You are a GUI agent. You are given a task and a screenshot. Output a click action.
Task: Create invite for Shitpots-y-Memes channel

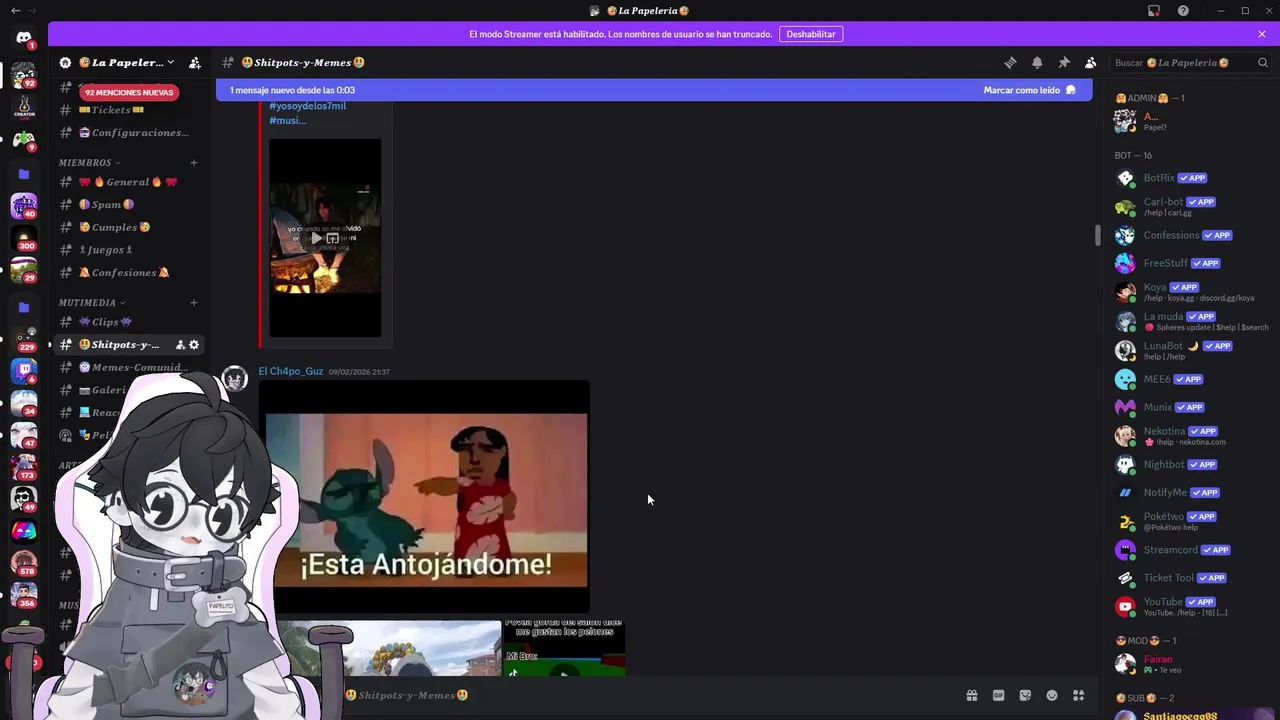180,345
